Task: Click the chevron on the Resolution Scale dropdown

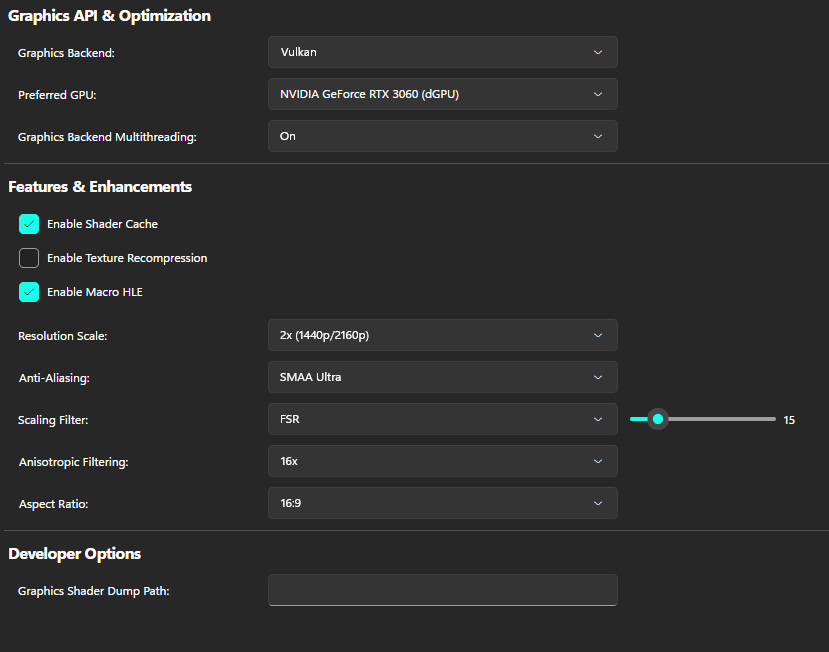Action: [x=597, y=335]
